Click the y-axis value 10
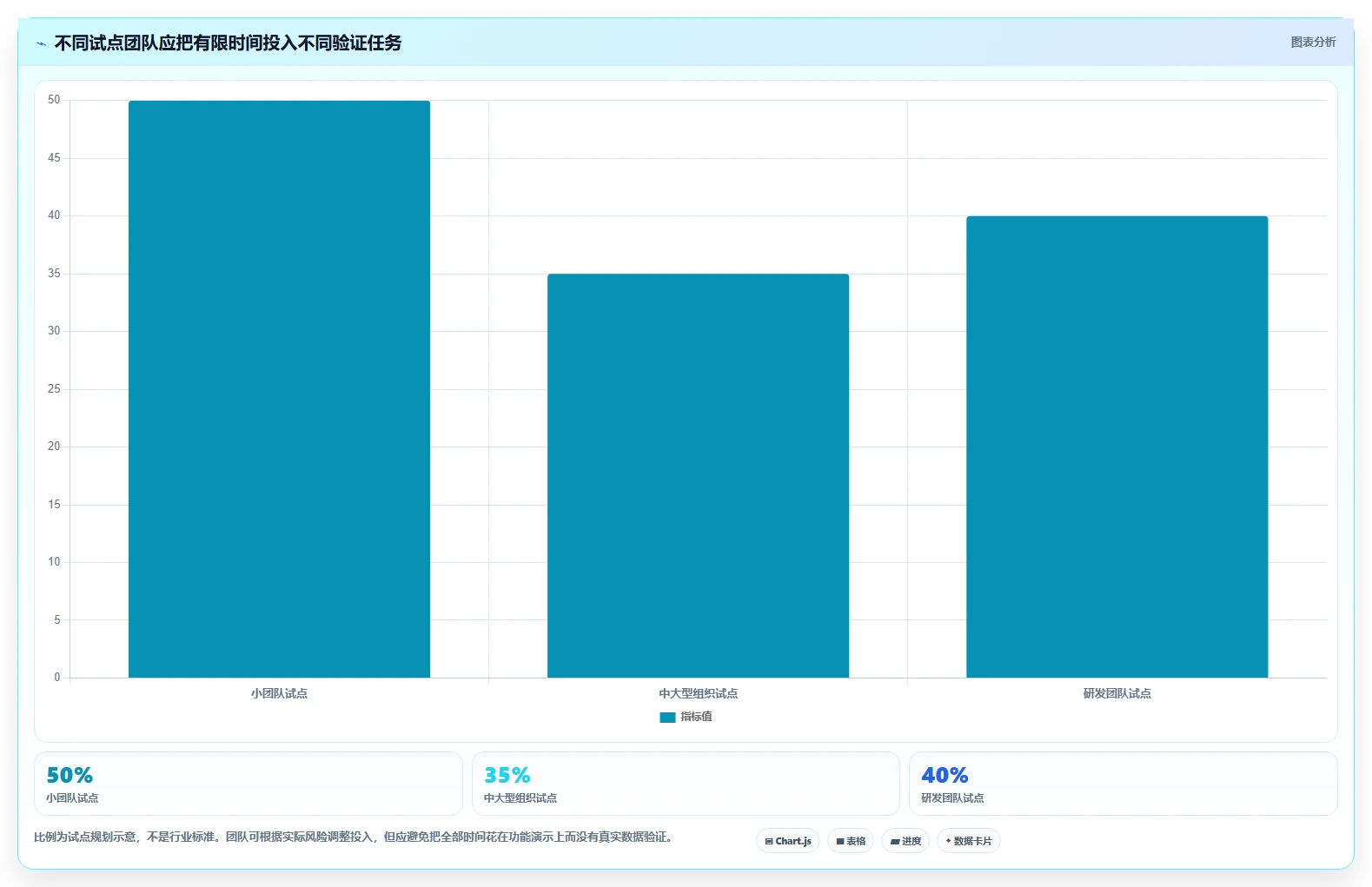The width and height of the screenshot is (1372, 887). click(x=54, y=562)
